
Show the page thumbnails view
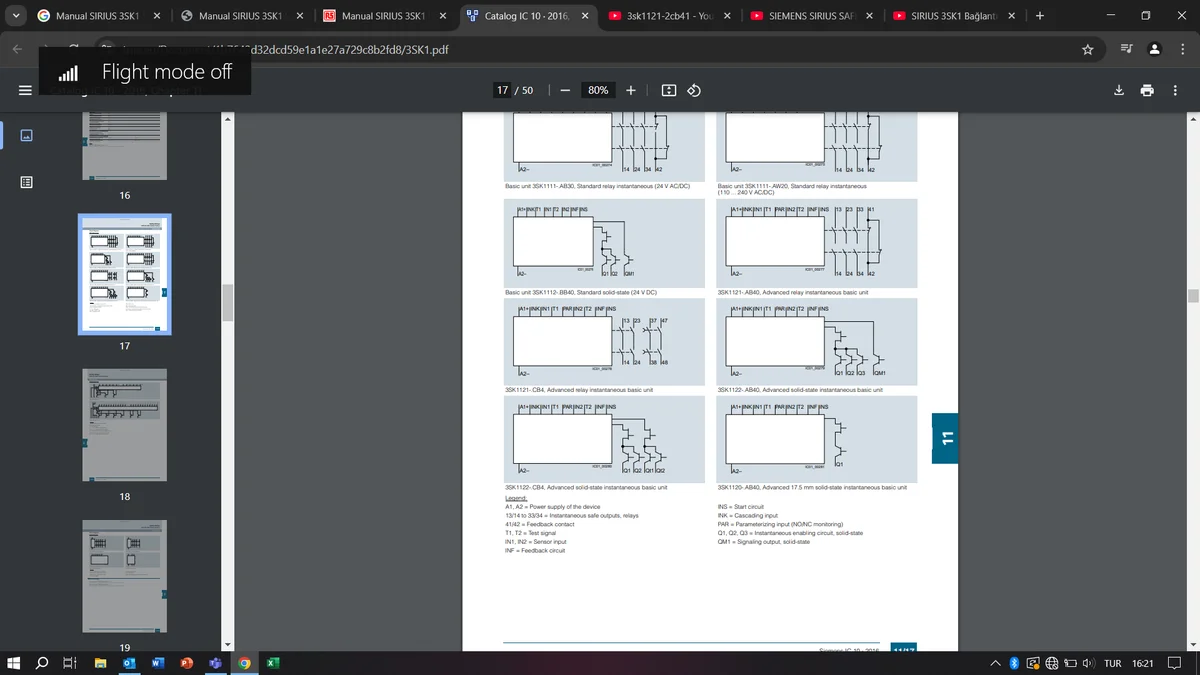[x=25, y=135]
